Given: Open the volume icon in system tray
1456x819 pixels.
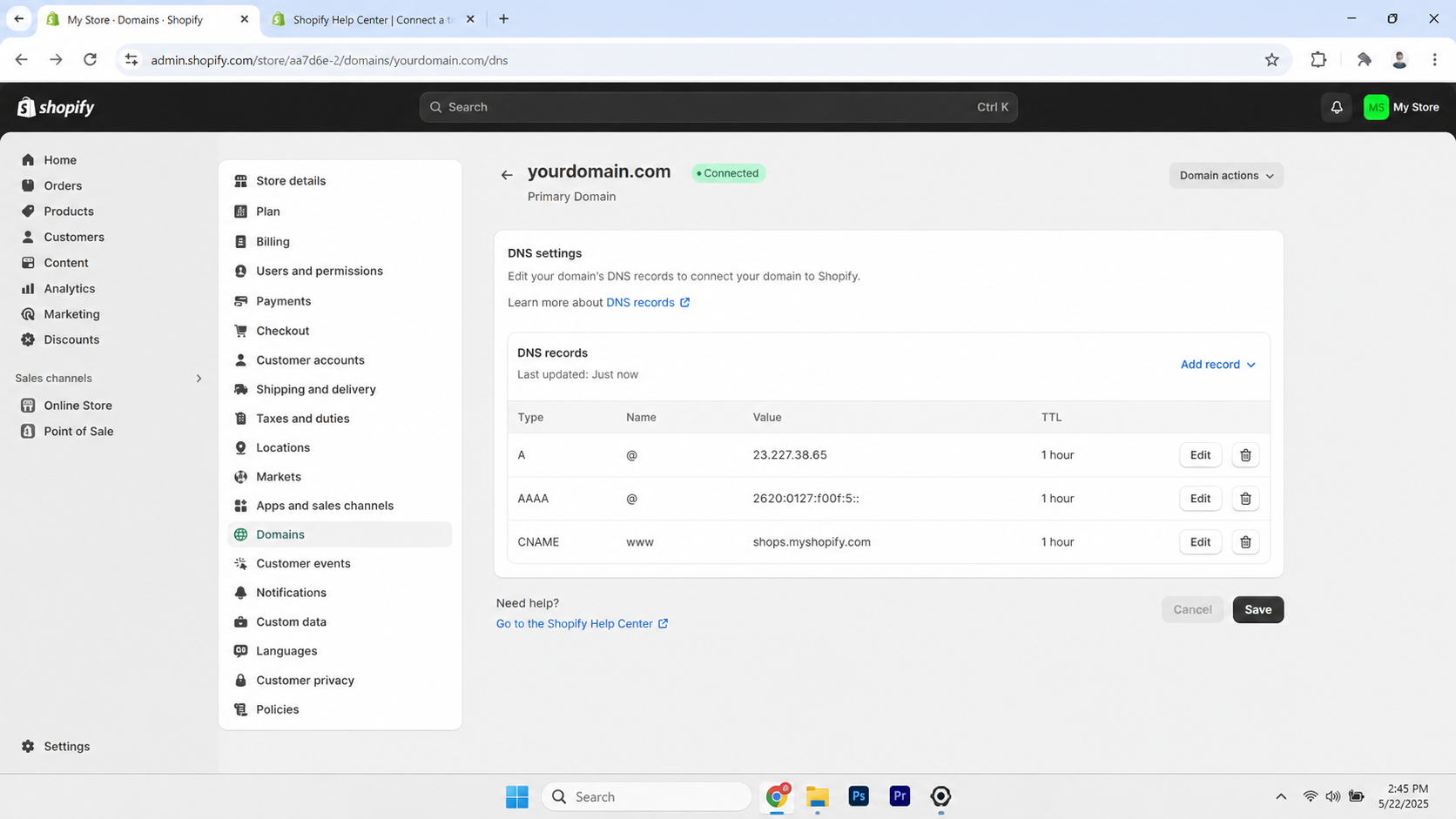Looking at the screenshot, I should tap(1333, 796).
